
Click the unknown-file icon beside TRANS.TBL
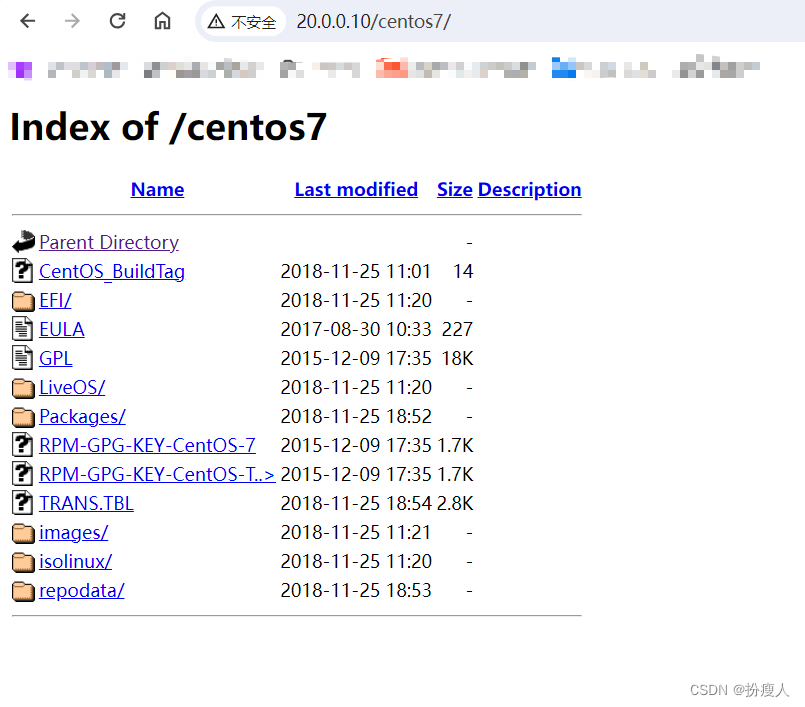point(23,503)
